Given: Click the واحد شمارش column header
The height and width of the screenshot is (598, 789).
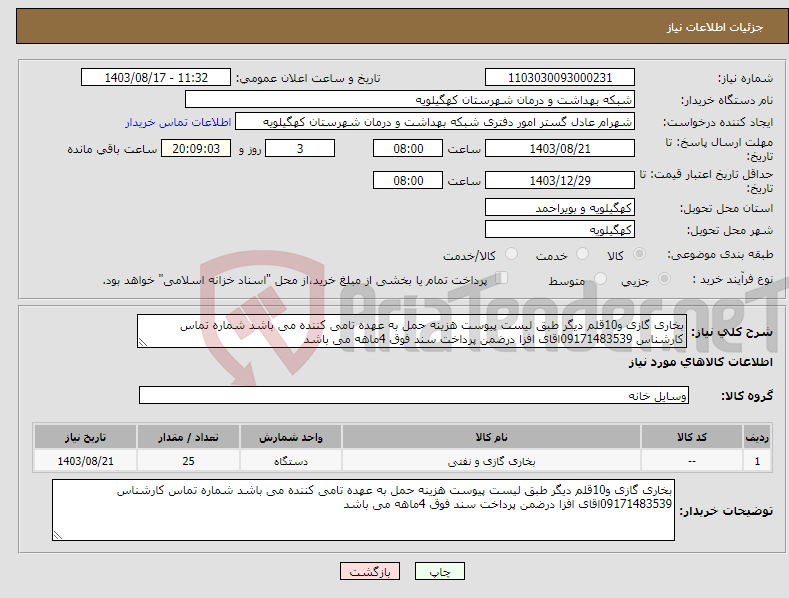Looking at the screenshot, I should (x=291, y=437).
